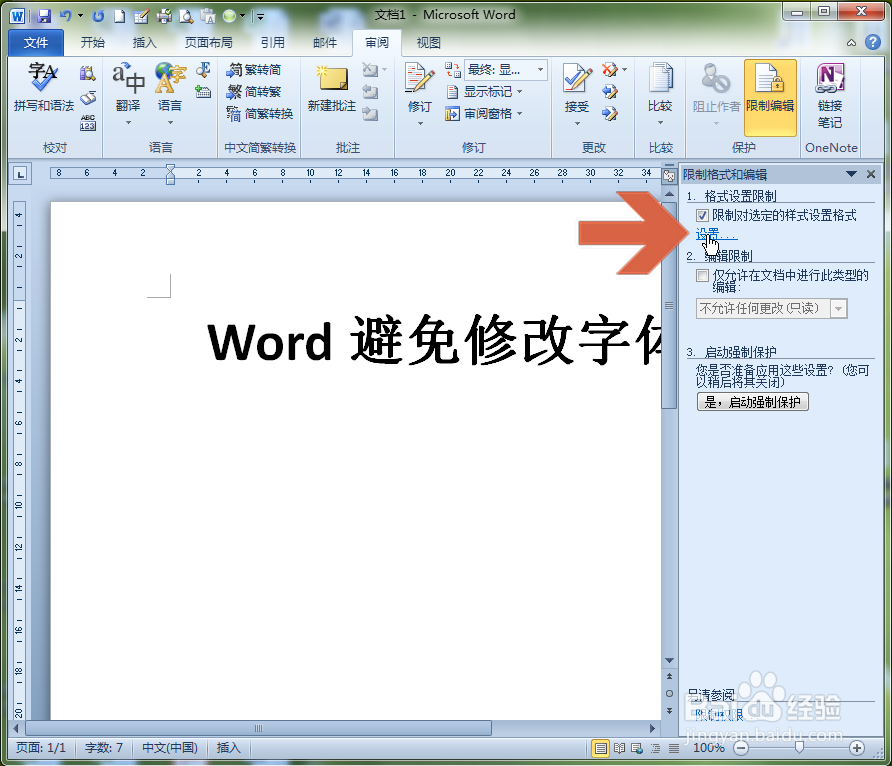Click the 100% zoom level button
This screenshot has width=892, height=766.
pos(708,748)
